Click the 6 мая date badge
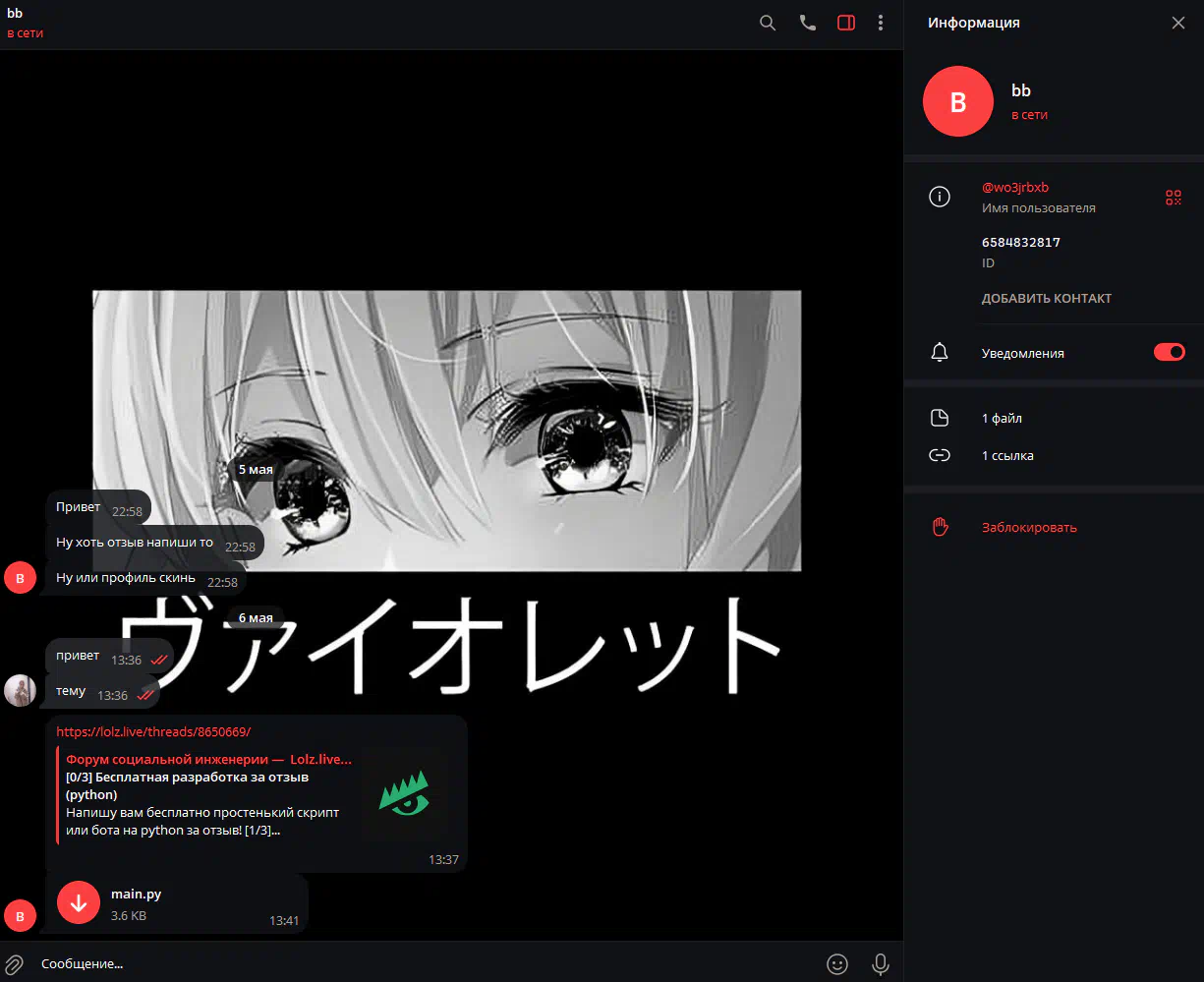1204x982 pixels. 256,618
